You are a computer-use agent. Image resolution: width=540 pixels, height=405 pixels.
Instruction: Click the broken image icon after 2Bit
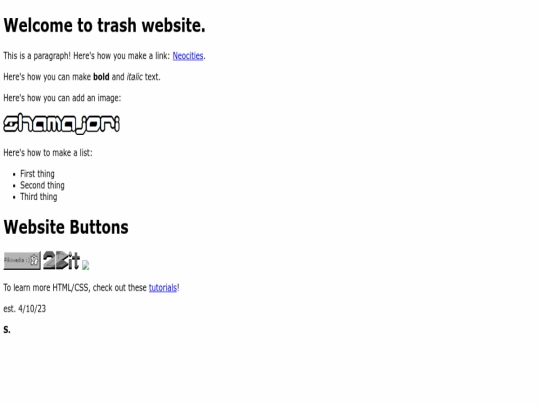[86, 265]
